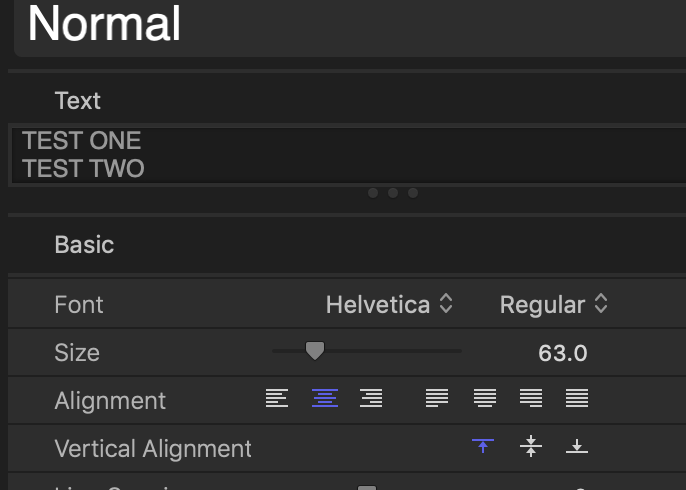Align text to the right
The image size is (686, 490).
click(x=372, y=399)
